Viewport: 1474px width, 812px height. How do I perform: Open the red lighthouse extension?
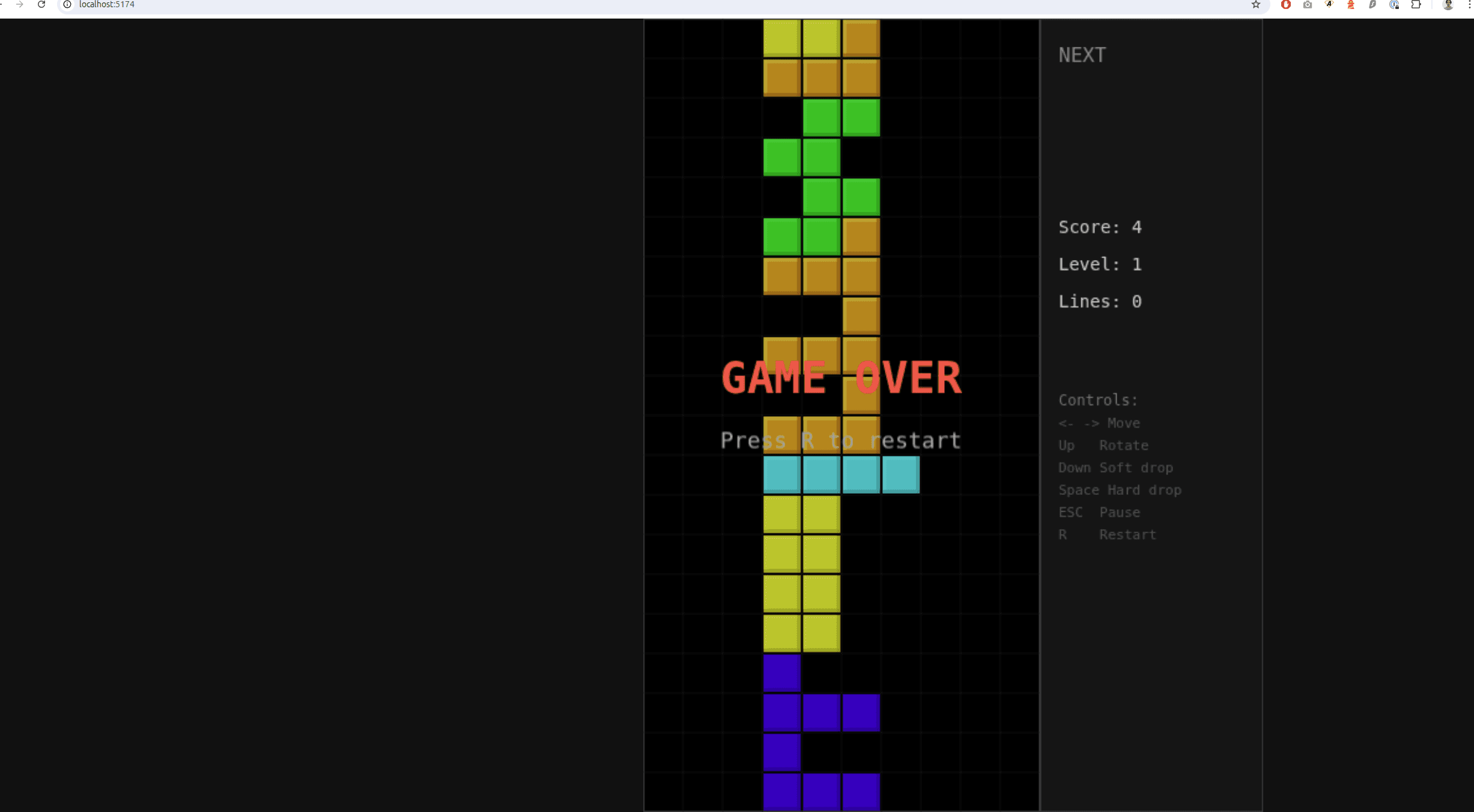[1350, 4]
